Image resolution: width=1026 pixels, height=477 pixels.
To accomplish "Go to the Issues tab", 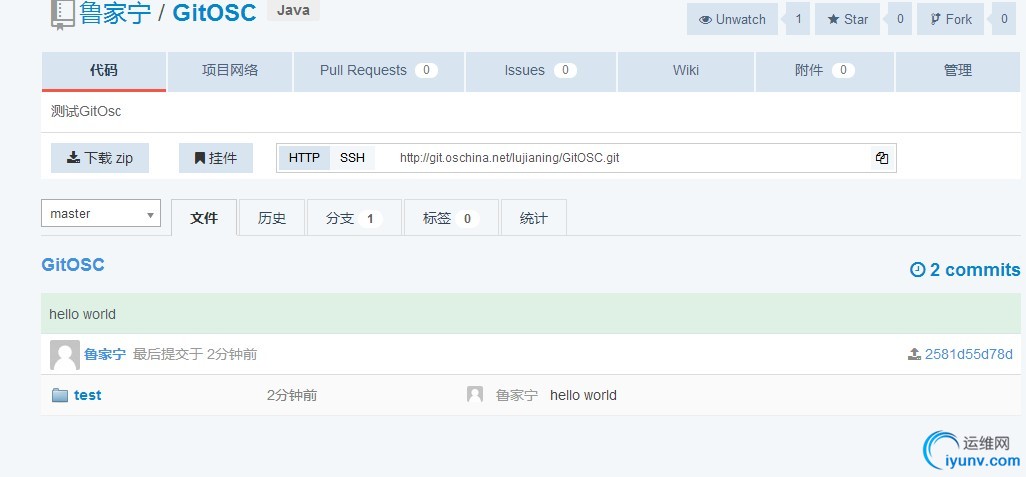I will (540, 71).
